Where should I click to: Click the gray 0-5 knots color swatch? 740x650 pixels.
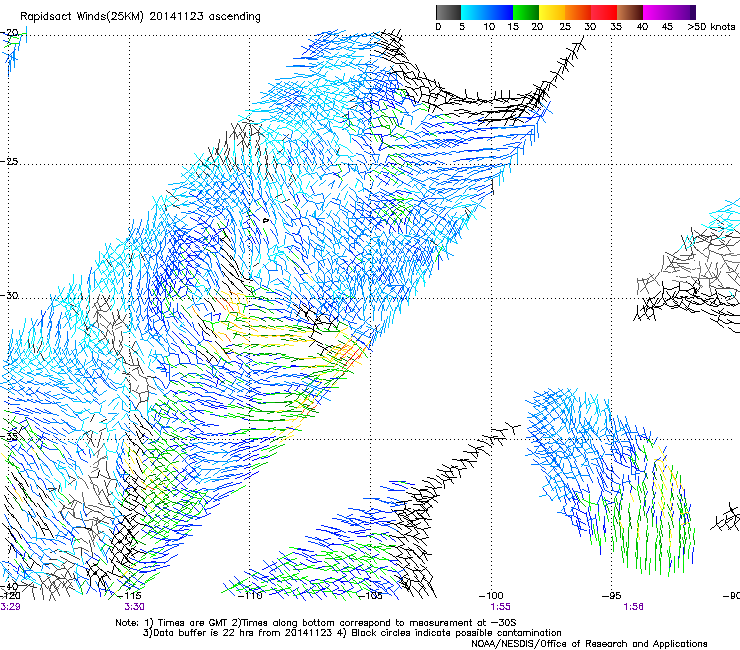point(448,12)
